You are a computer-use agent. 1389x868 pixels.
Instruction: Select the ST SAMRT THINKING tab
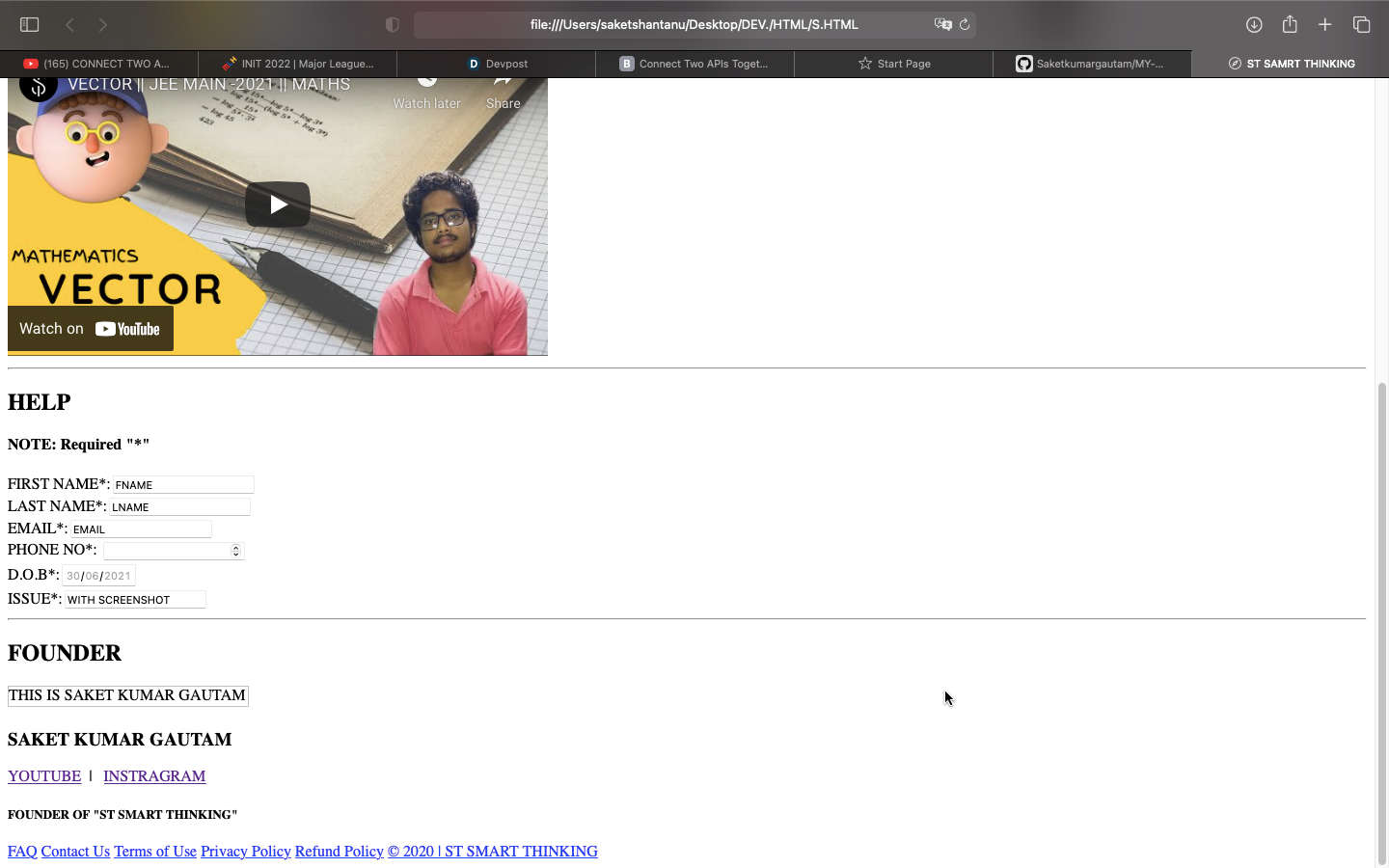point(1291,64)
